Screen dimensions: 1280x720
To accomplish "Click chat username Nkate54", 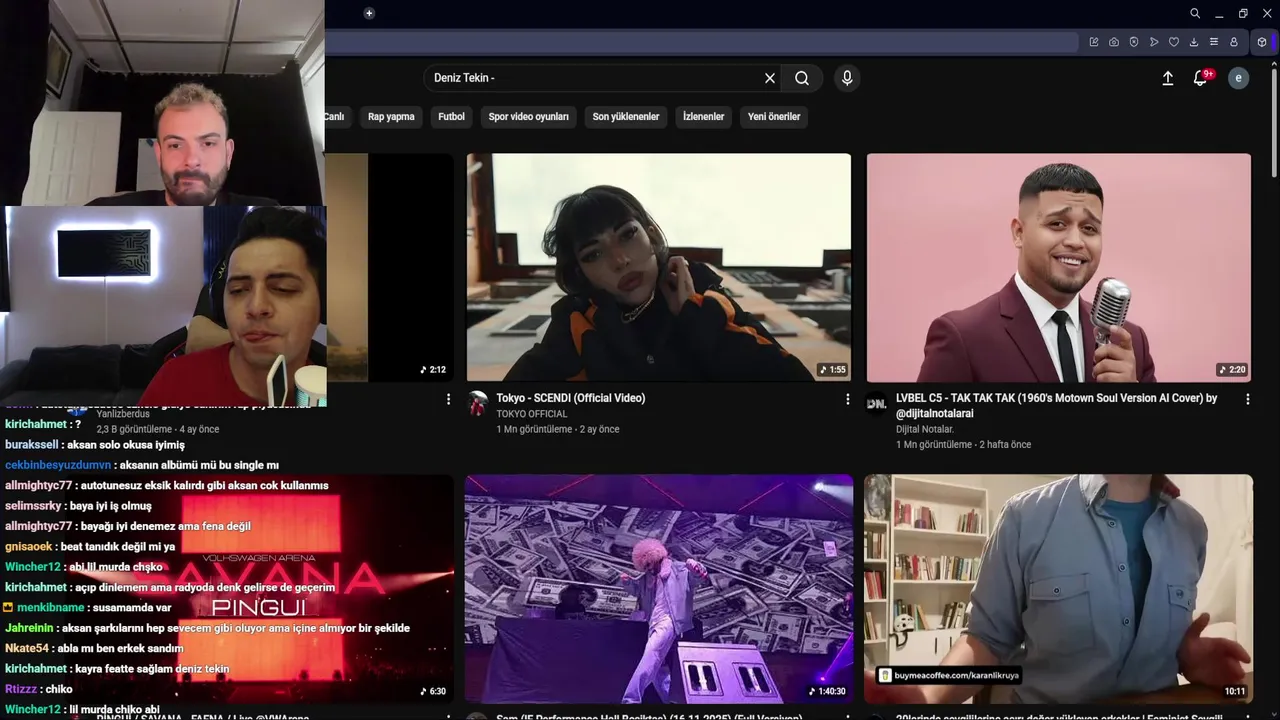I will [x=26, y=648].
